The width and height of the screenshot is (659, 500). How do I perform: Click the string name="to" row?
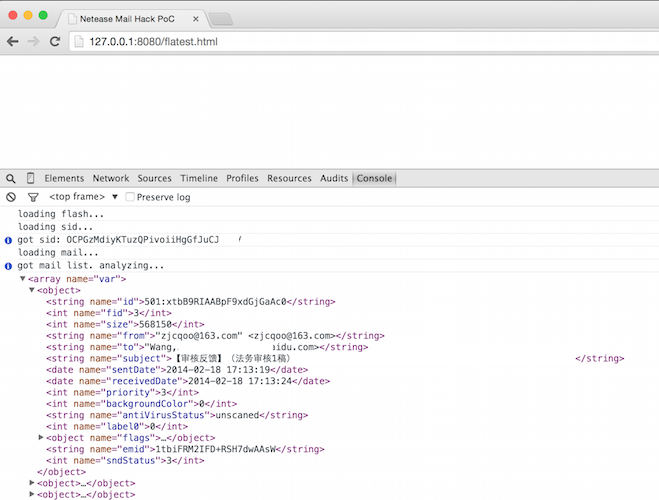coord(207,347)
